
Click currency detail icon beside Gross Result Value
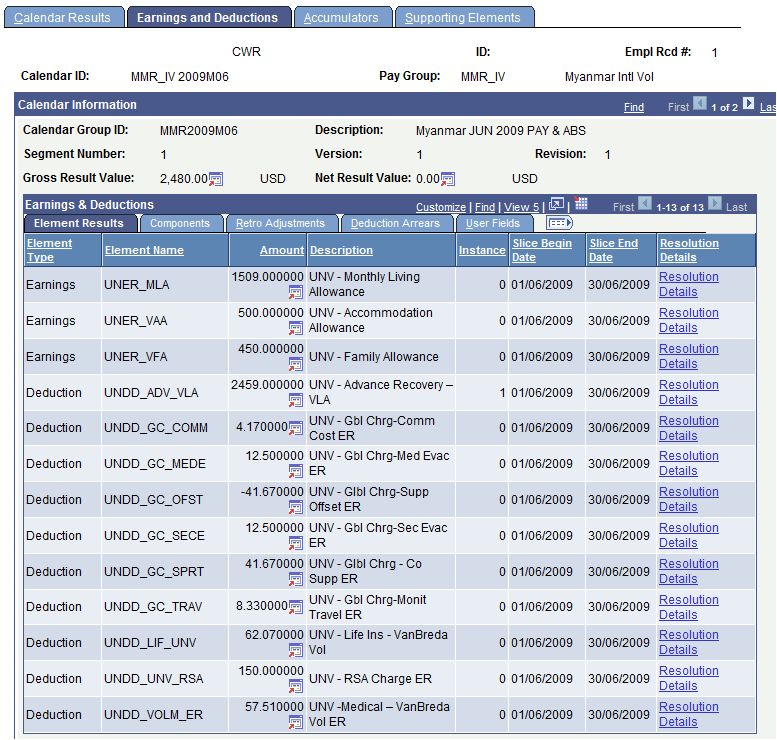216,179
